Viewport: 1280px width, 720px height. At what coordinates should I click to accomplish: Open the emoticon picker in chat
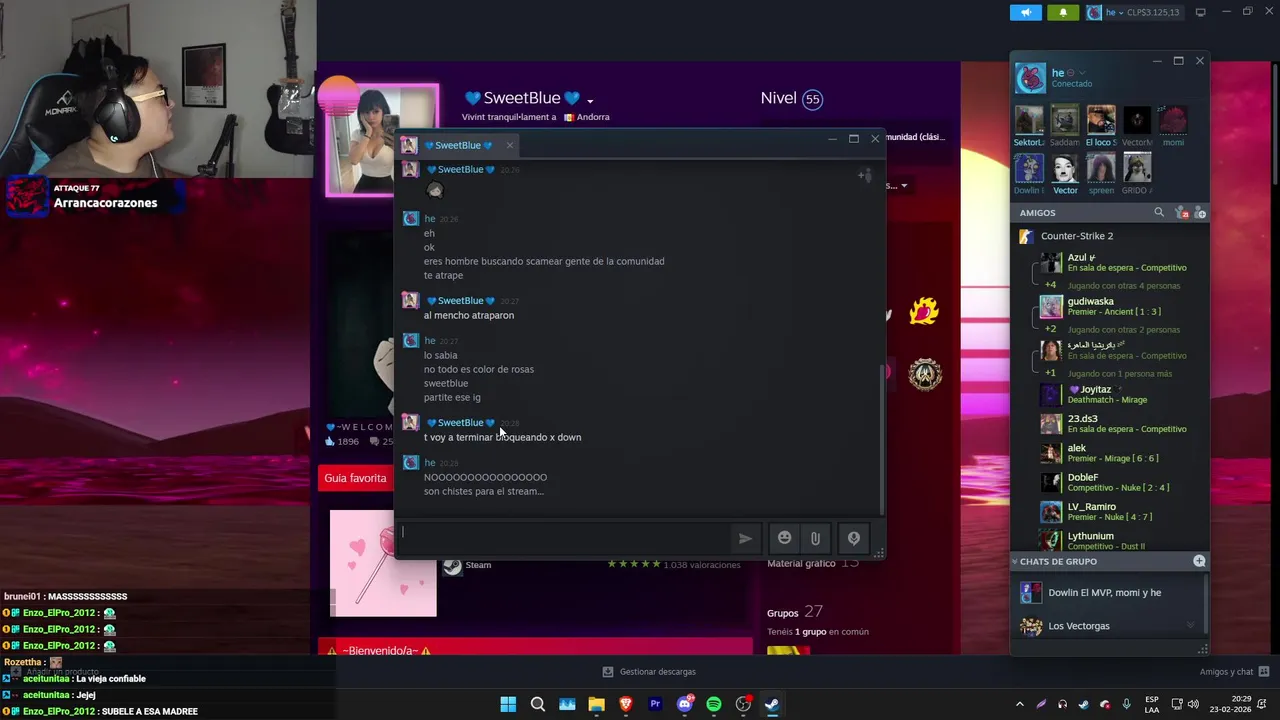(x=785, y=538)
